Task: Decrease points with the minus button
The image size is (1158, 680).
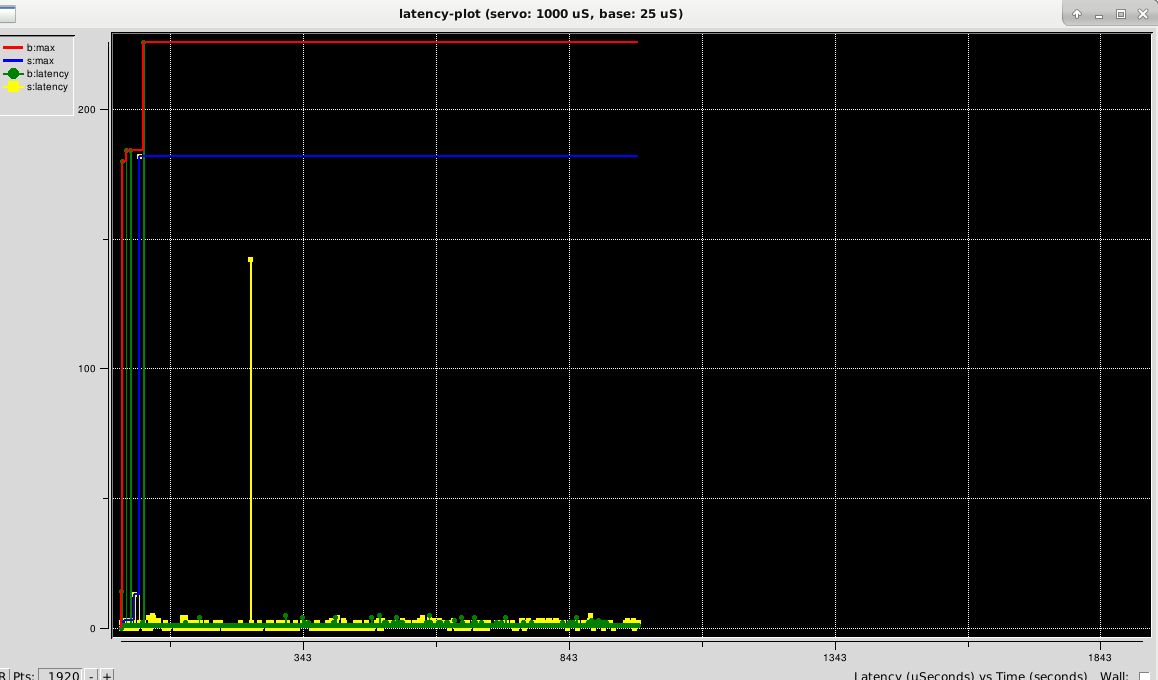Action: tap(91, 675)
